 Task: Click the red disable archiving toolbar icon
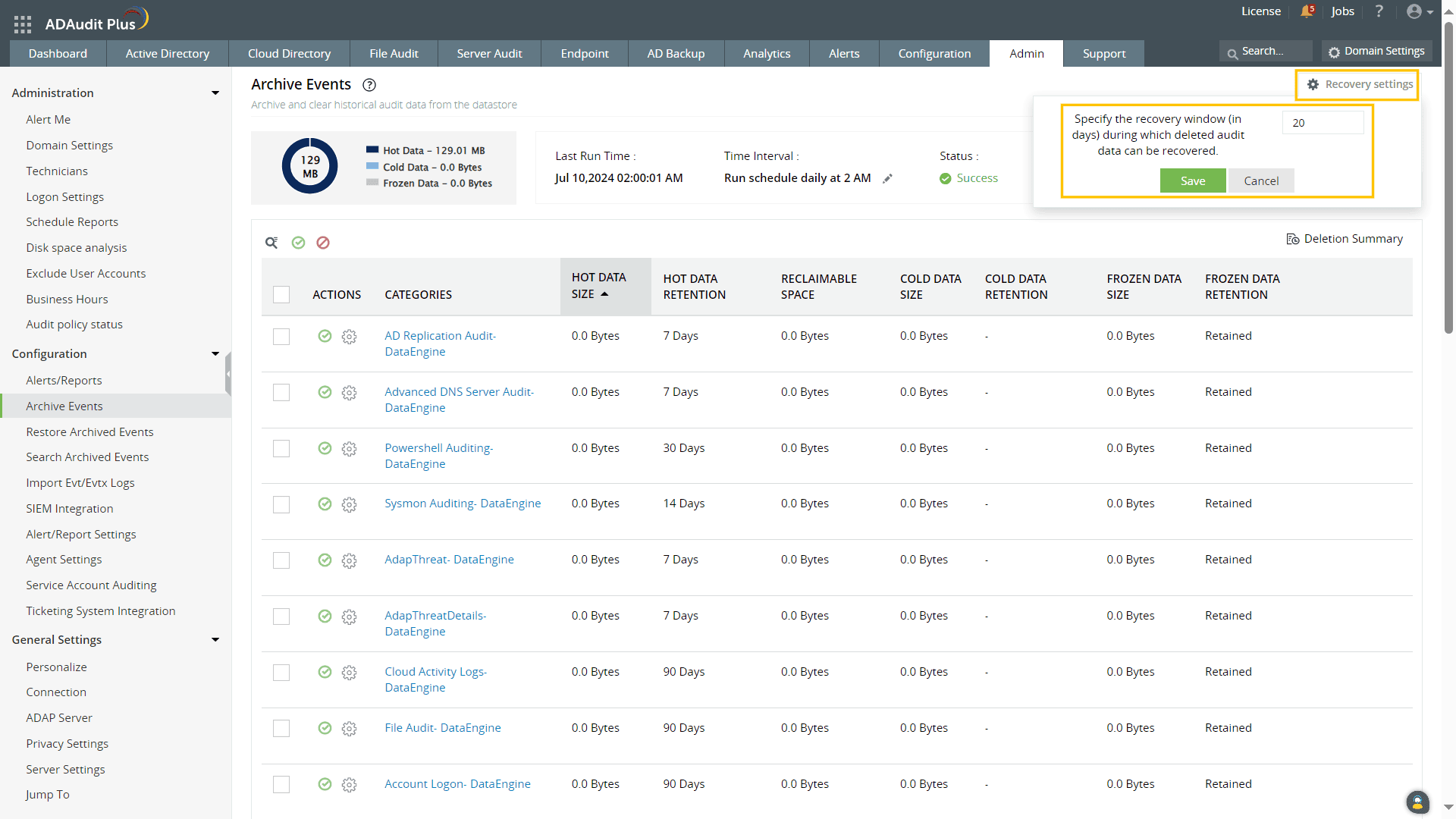[323, 243]
